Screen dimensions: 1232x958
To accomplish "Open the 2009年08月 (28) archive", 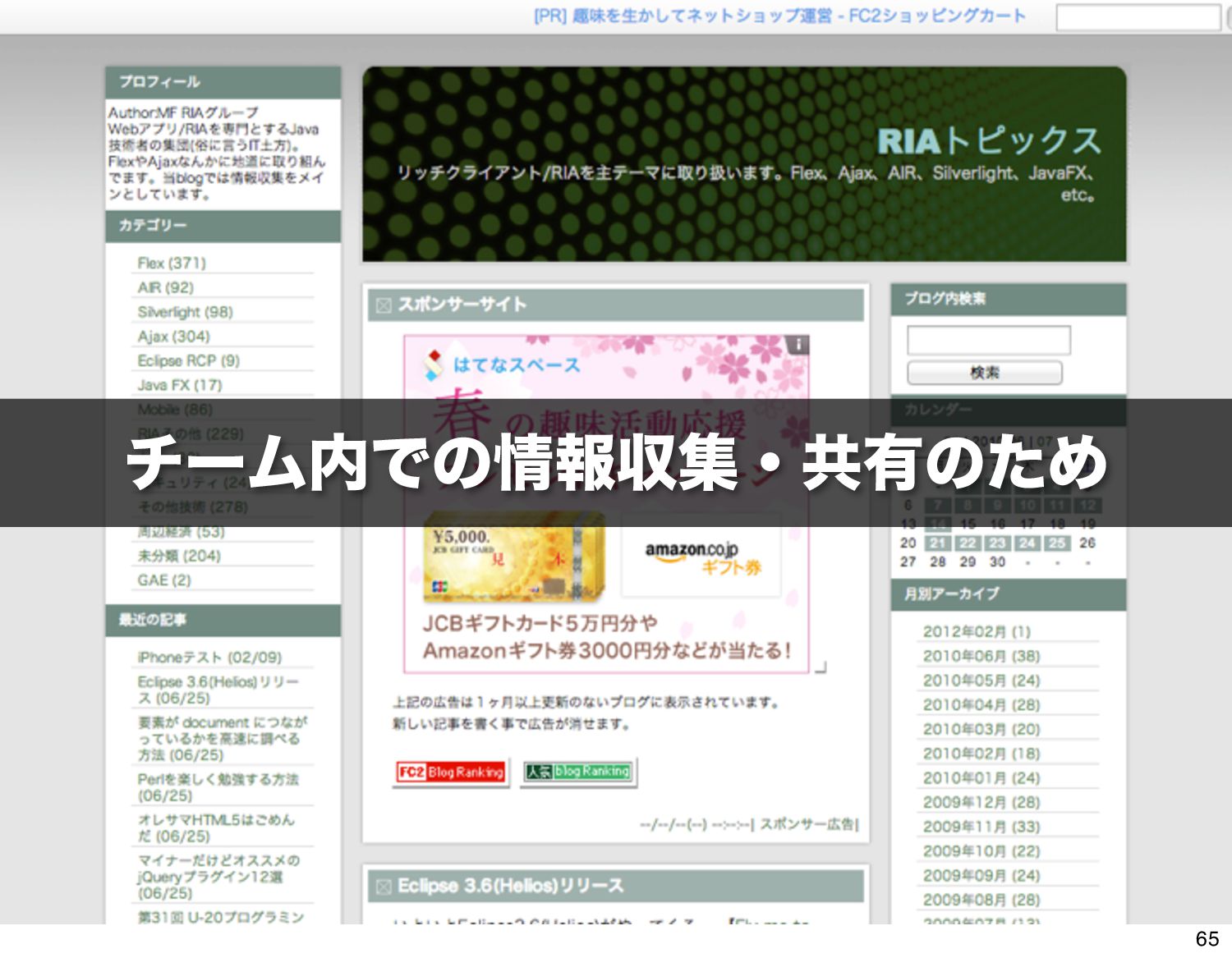I will (x=981, y=901).
